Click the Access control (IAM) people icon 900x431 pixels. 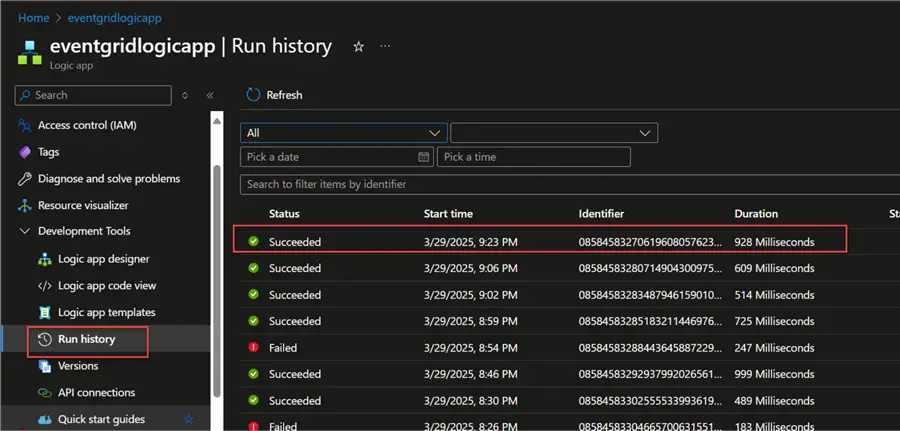tap(24, 125)
